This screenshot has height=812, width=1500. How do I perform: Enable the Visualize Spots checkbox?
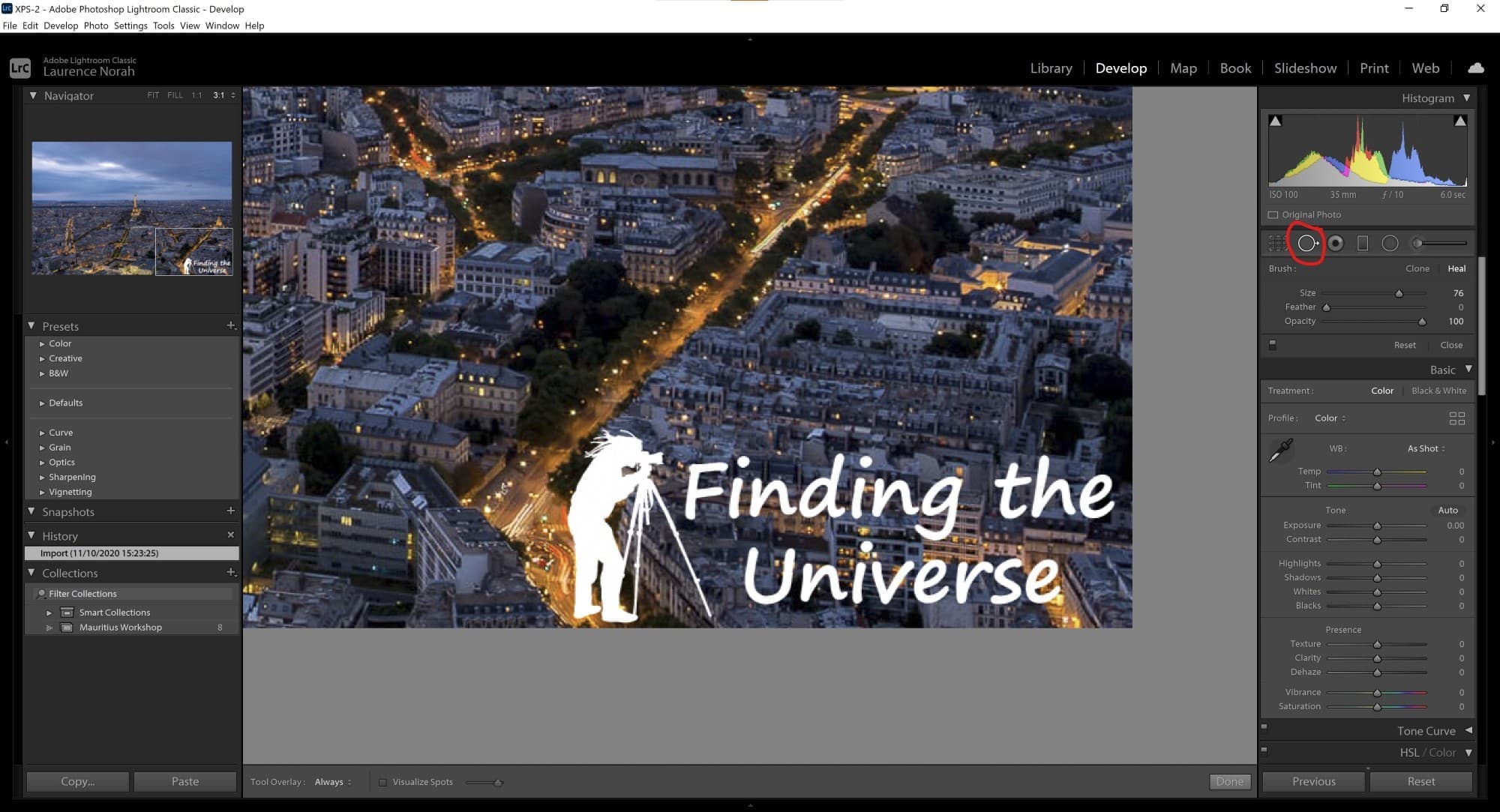[382, 782]
